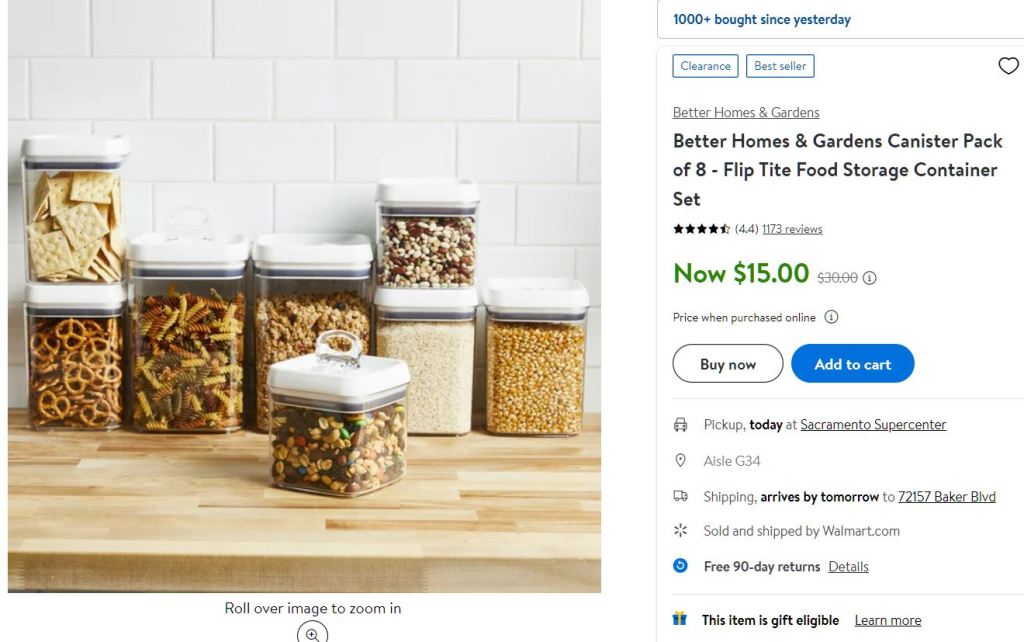
Task: View free 90-day returns Details
Action: (x=848, y=567)
